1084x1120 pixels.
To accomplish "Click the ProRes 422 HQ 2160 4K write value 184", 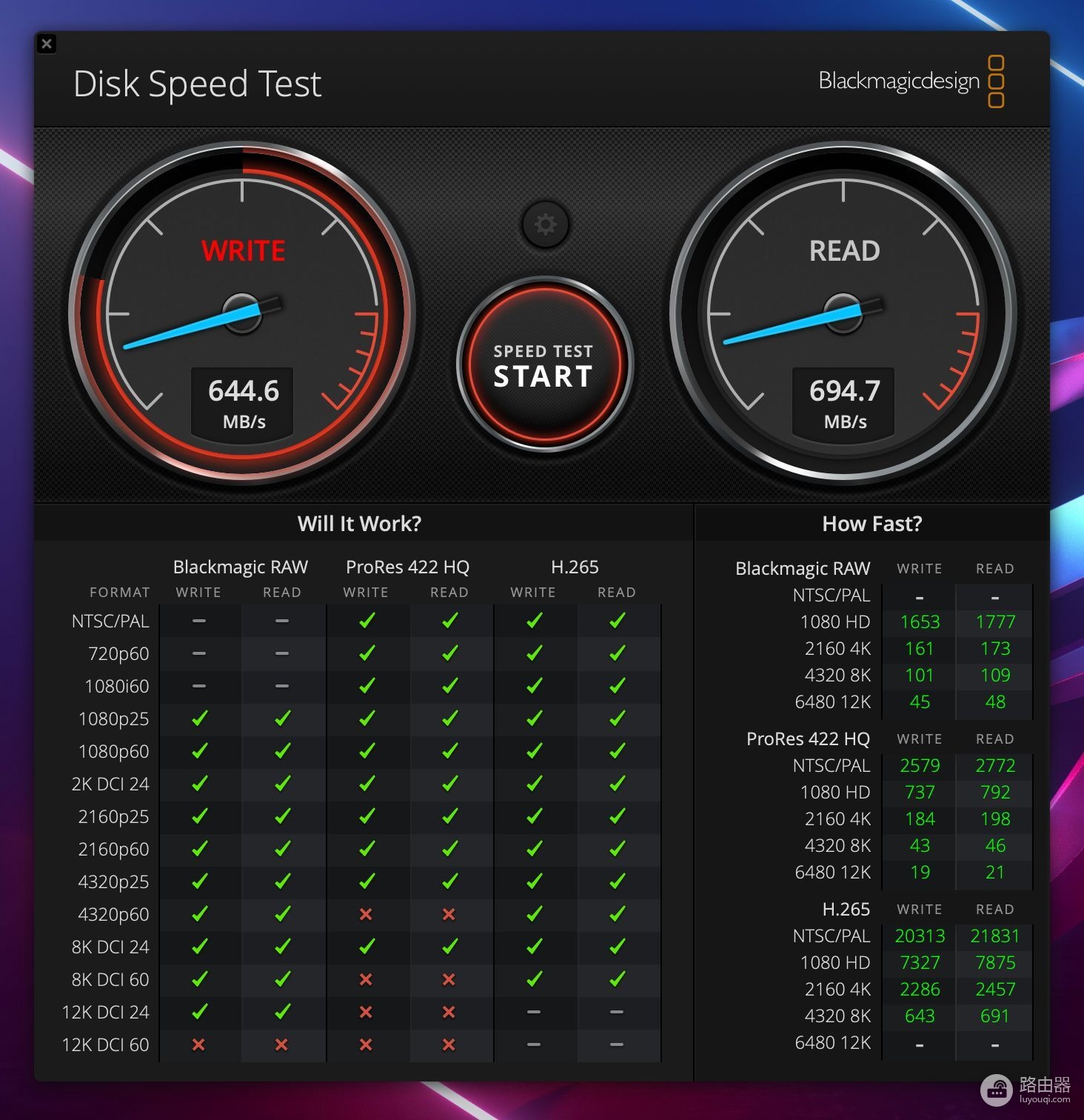I will point(920,819).
